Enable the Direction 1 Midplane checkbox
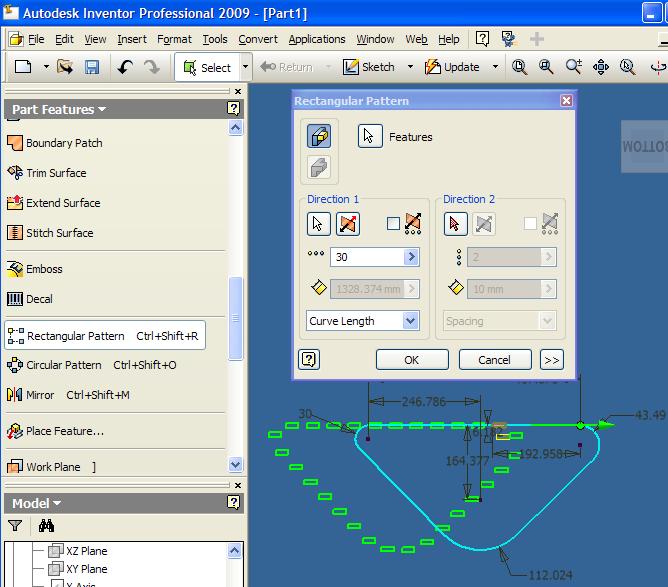668x587 pixels. point(393,224)
